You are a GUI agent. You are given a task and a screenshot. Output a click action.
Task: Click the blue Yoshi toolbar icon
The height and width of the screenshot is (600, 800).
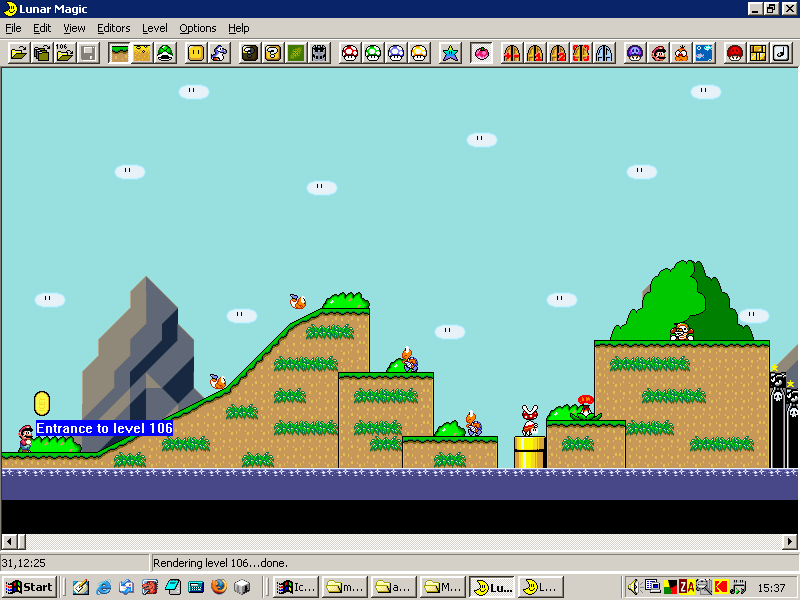(x=219, y=53)
